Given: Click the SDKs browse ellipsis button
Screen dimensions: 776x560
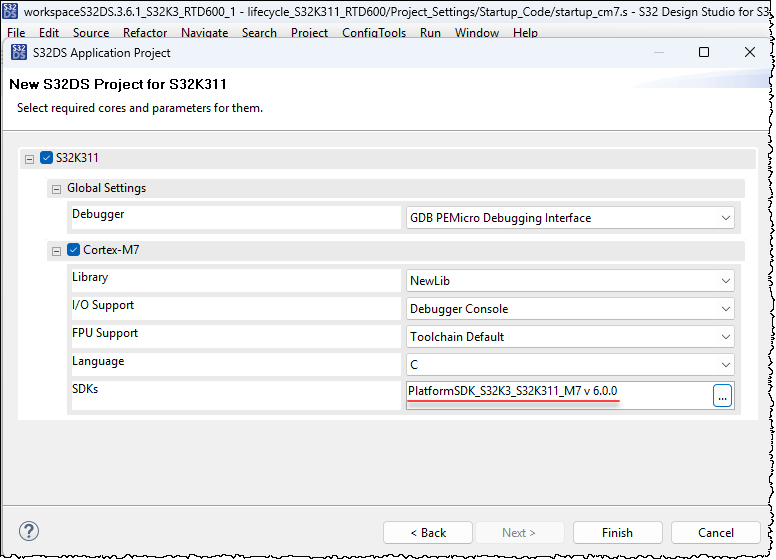Looking at the screenshot, I should [x=722, y=396].
